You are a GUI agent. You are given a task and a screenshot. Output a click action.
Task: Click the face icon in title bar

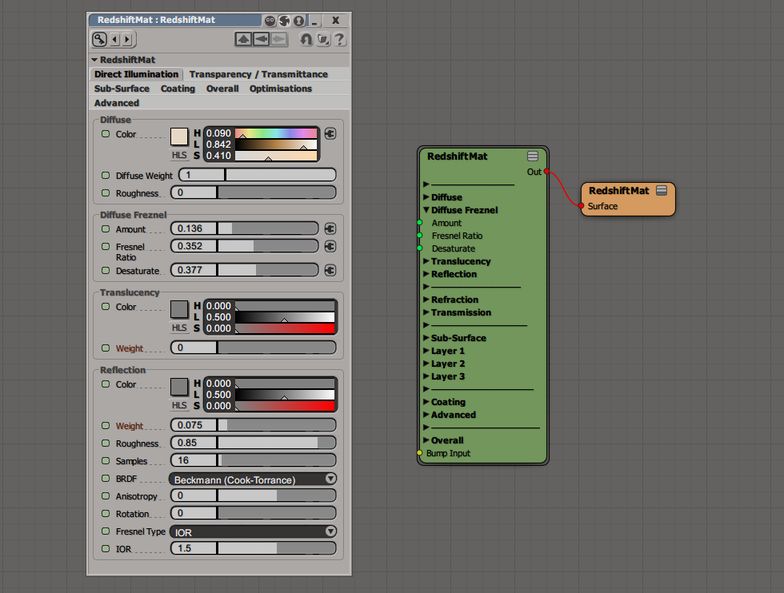tap(270, 20)
